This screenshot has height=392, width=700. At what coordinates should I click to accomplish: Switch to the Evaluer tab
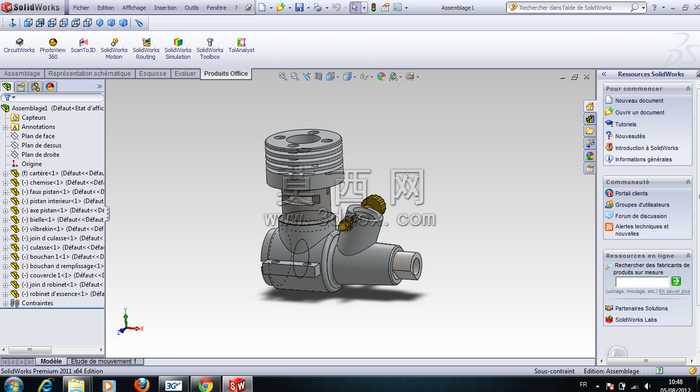click(185, 73)
